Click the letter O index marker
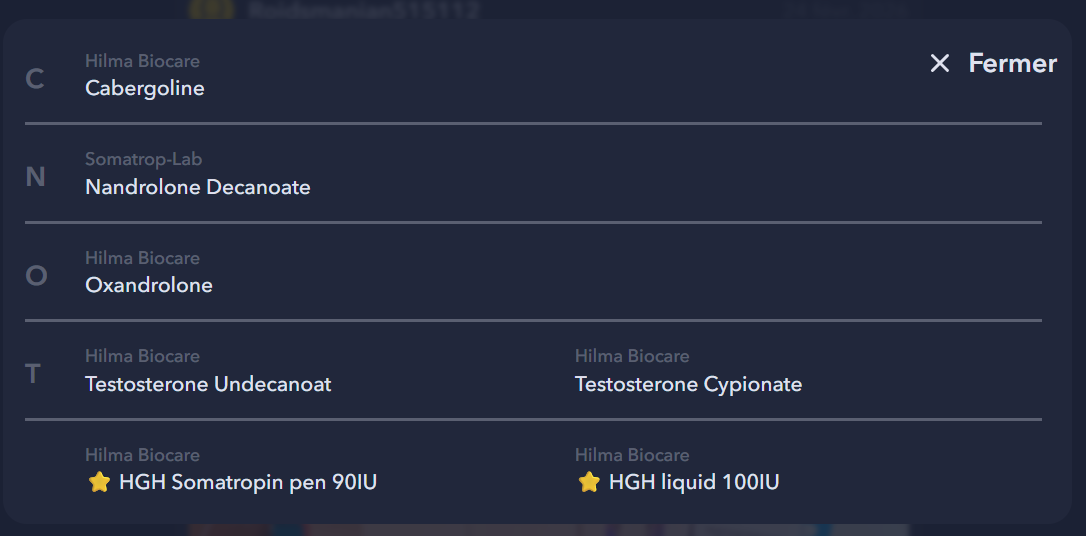1086x536 pixels. 36,276
